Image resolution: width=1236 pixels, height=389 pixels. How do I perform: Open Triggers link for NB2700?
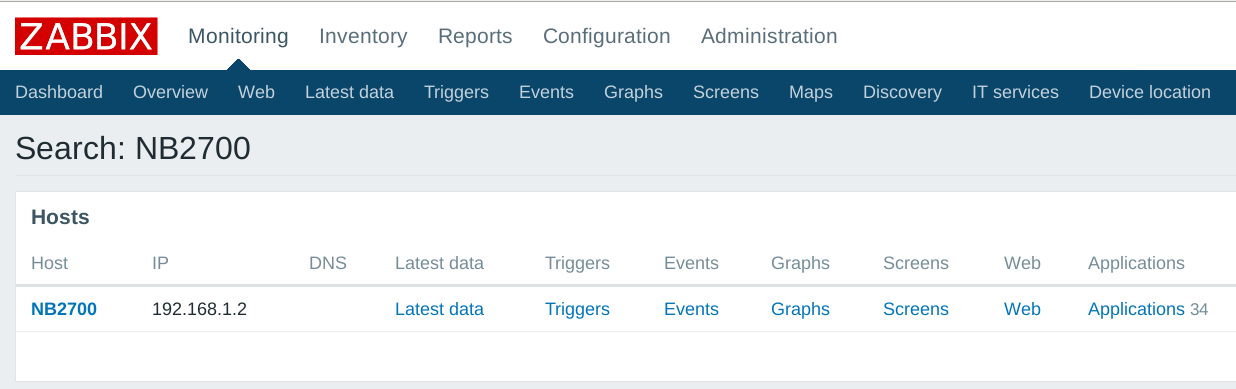[x=577, y=309]
